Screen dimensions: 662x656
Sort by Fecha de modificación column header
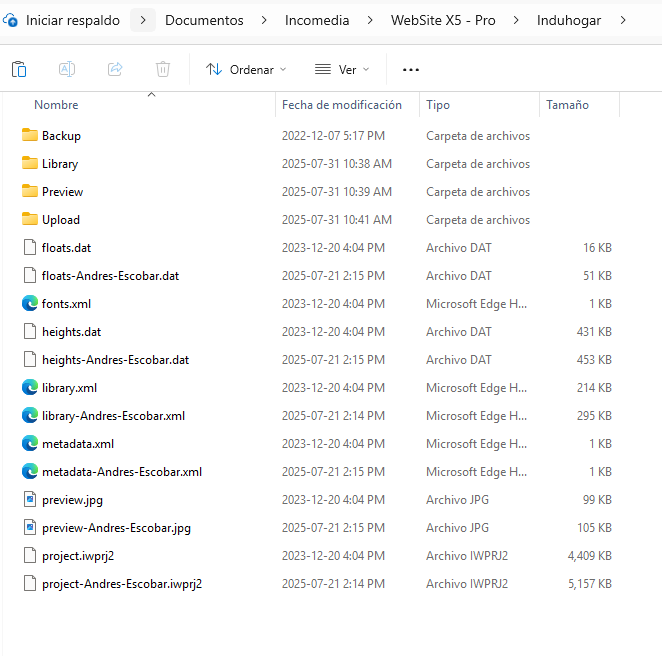point(342,105)
